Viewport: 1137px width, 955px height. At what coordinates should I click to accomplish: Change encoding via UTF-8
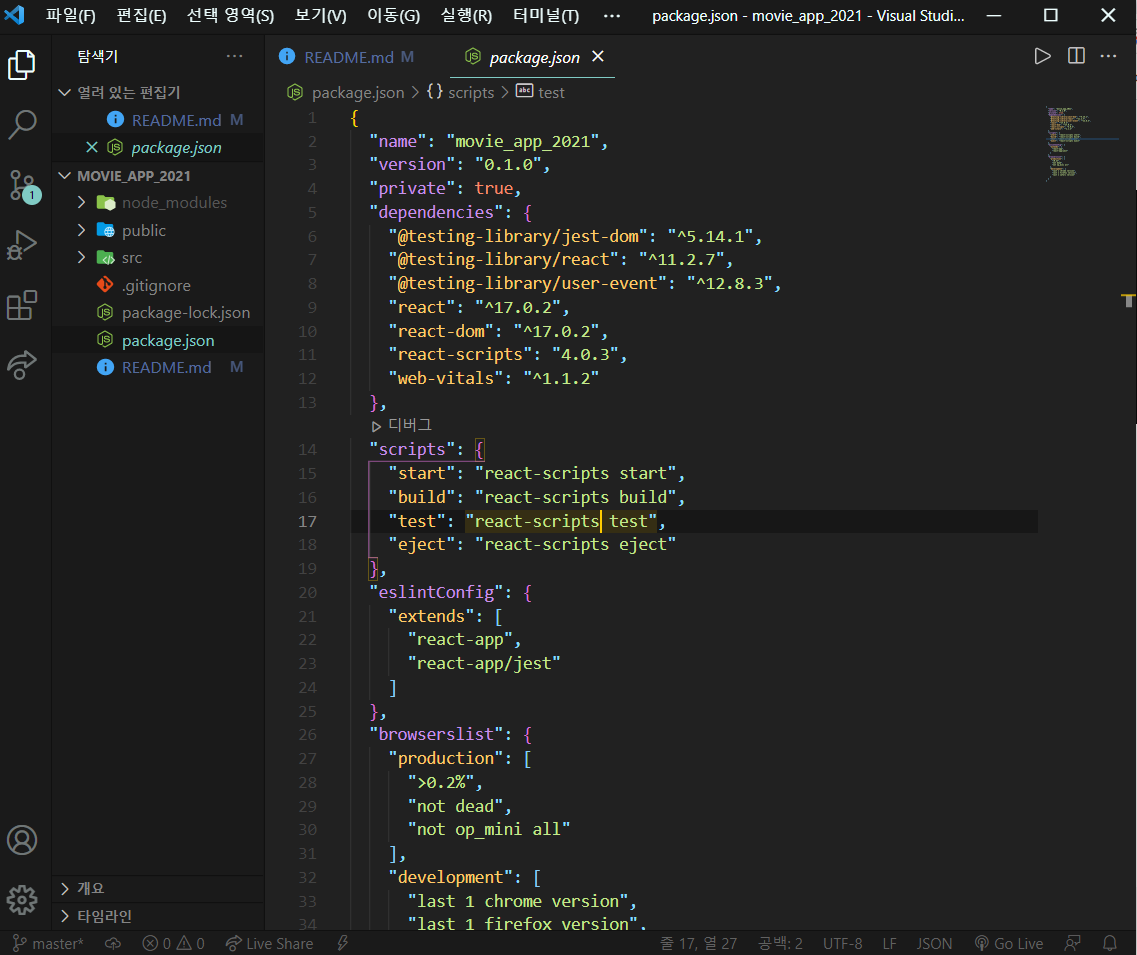pos(843,943)
